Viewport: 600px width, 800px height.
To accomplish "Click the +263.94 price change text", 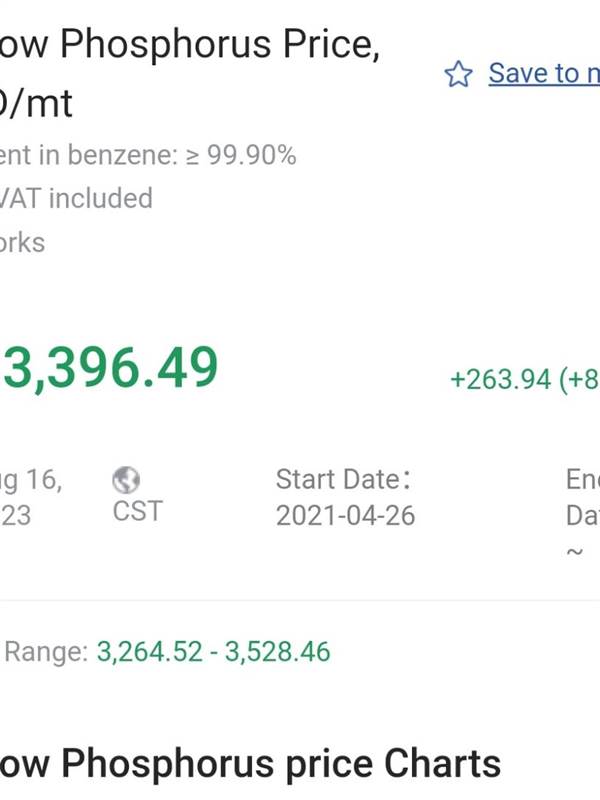I will pos(524,380).
